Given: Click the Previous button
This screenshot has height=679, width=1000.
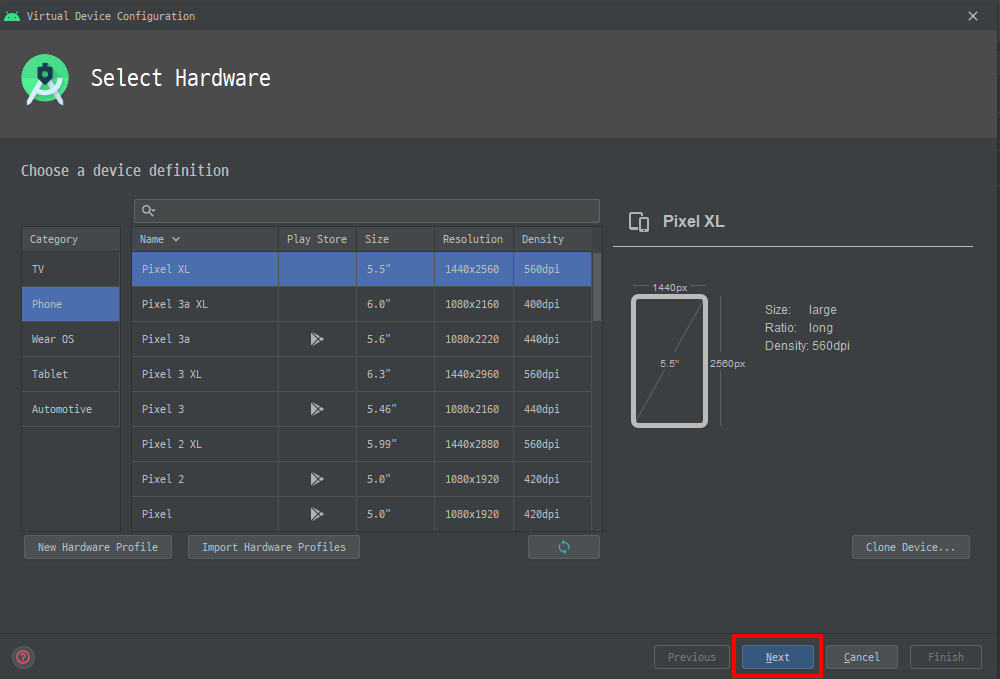Looking at the screenshot, I should coord(691,657).
